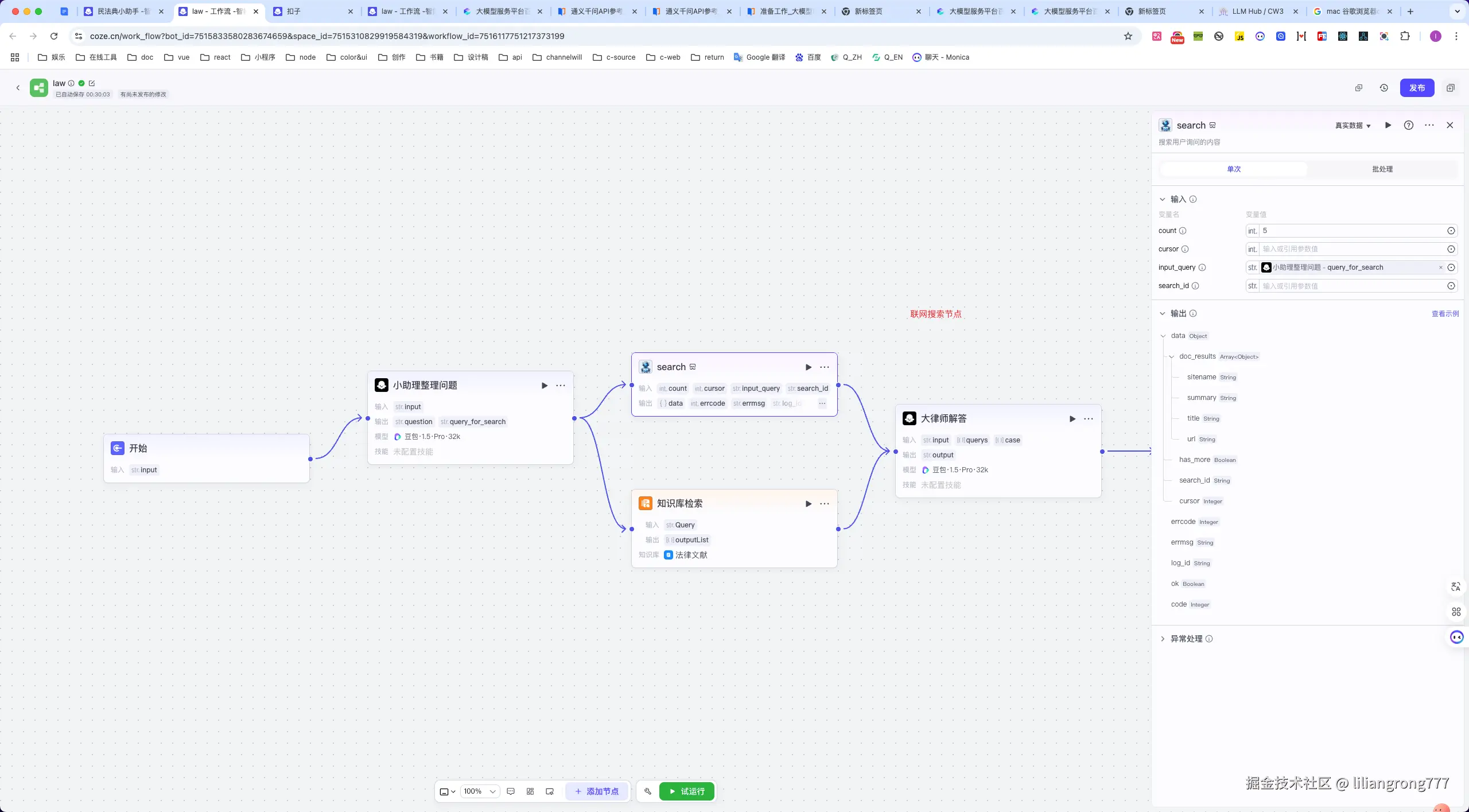Collapse the doc_results output tree
Image resolution: width=1469 pixels, height=812 pixels.
click(1171, 356)
